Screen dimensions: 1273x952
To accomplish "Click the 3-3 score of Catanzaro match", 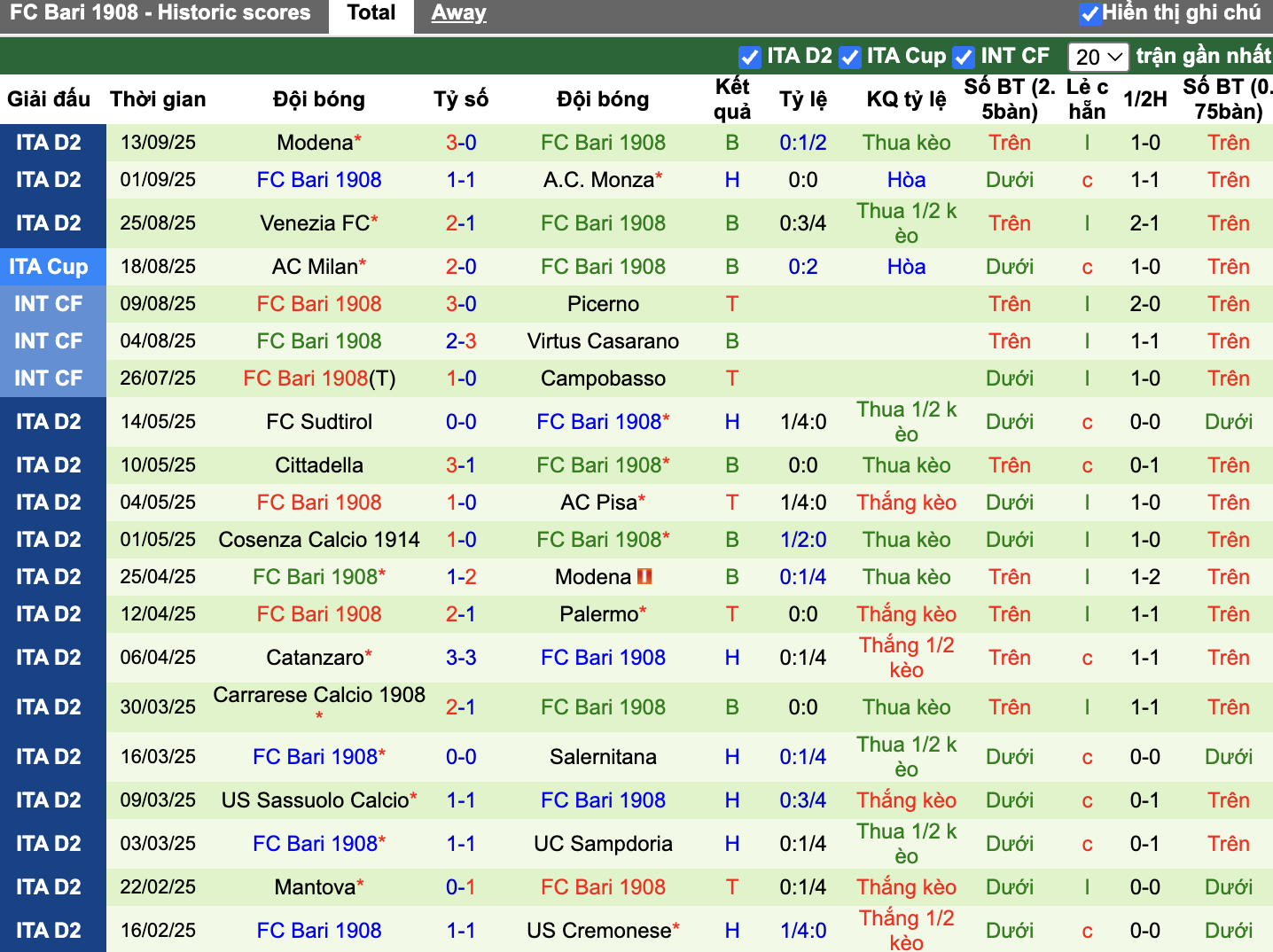I will point(461,658).
